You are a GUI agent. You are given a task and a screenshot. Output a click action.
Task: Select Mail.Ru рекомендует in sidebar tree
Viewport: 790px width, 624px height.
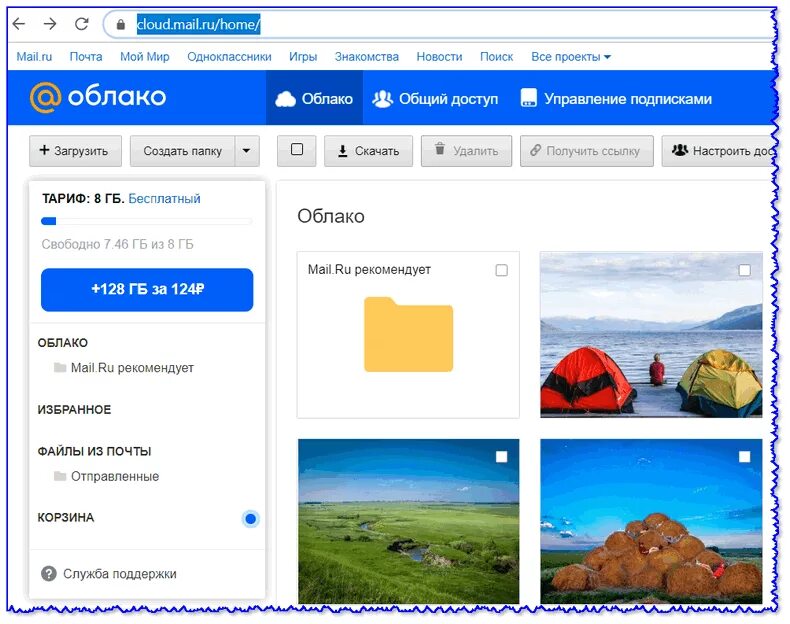[123, 368]
